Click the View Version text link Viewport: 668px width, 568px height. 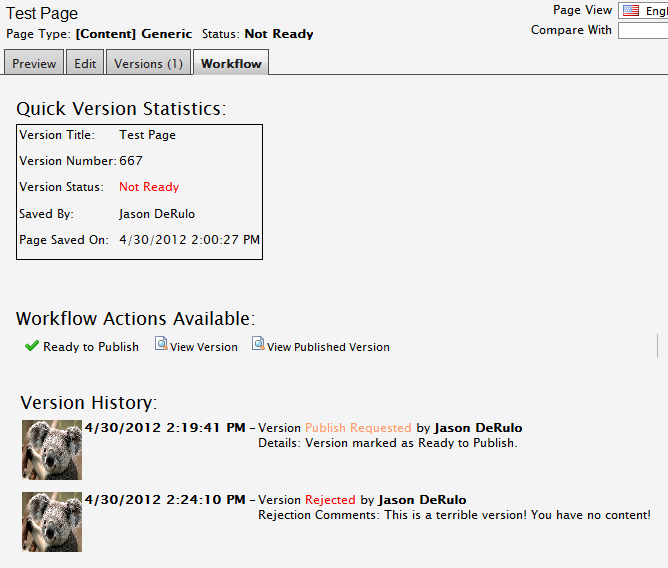click(204, 347)
